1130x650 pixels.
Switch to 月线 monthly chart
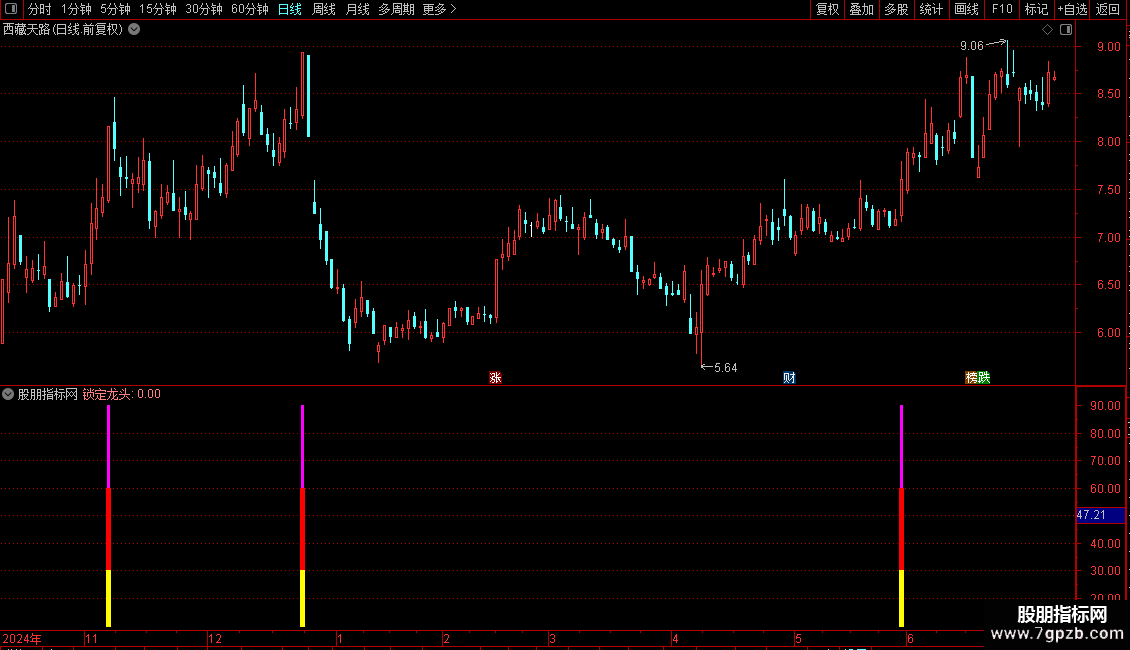[x=357, y=9]
